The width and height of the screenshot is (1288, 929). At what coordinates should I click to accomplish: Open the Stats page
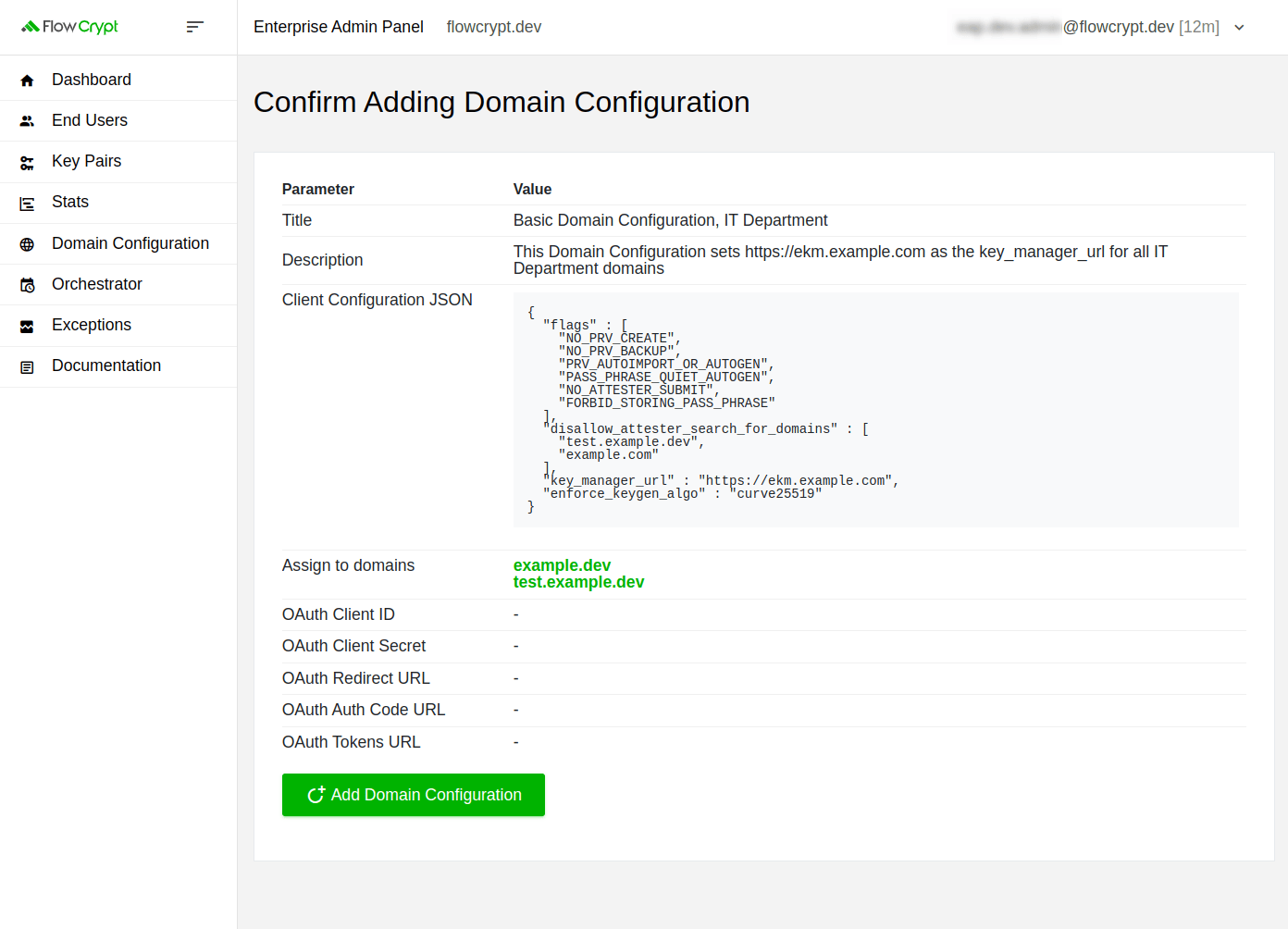click(118, 202)
